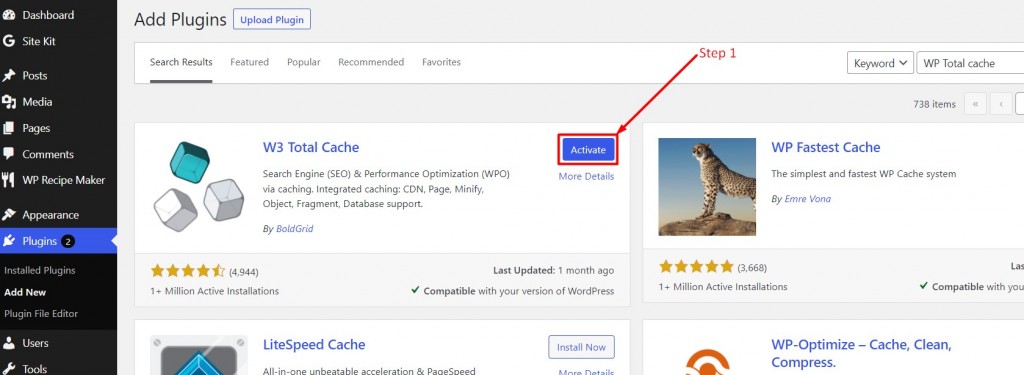Screen dimensions: 1024x375
Task: Click the Media icon in sidebar
Action: coord(8,102)
